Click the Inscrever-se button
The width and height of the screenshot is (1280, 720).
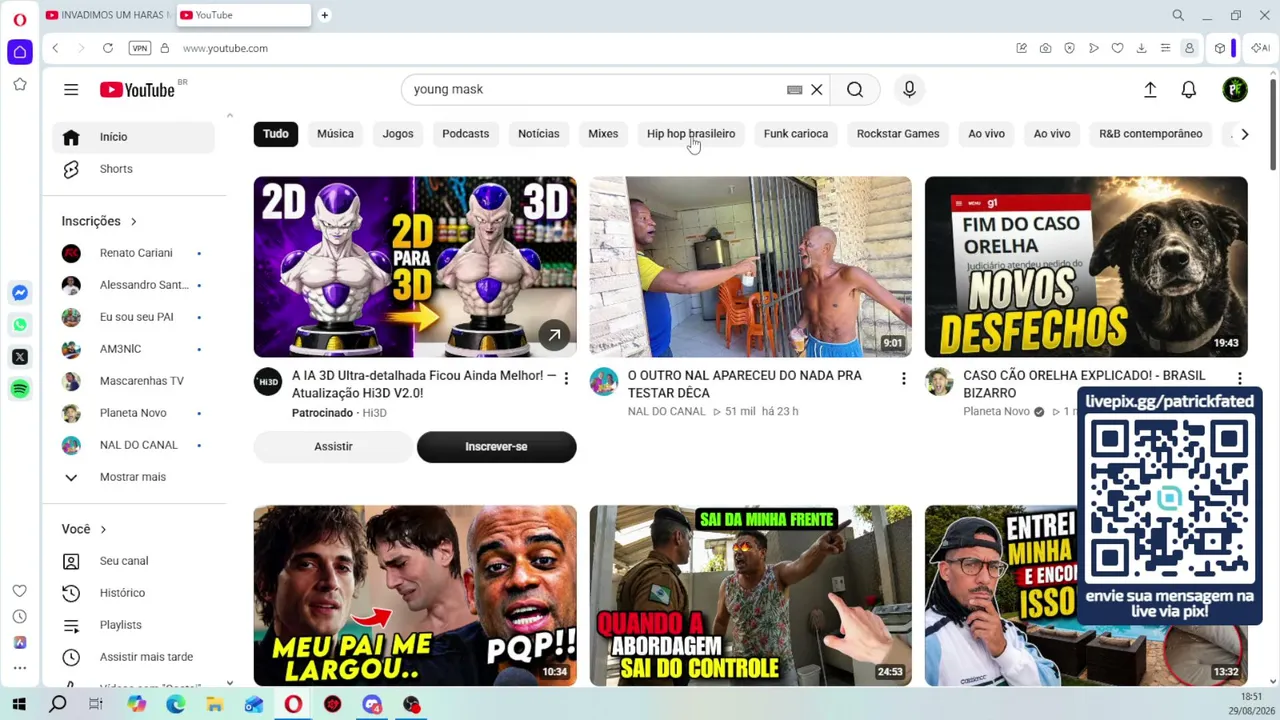pyautogui.click(x=496, y=447)
